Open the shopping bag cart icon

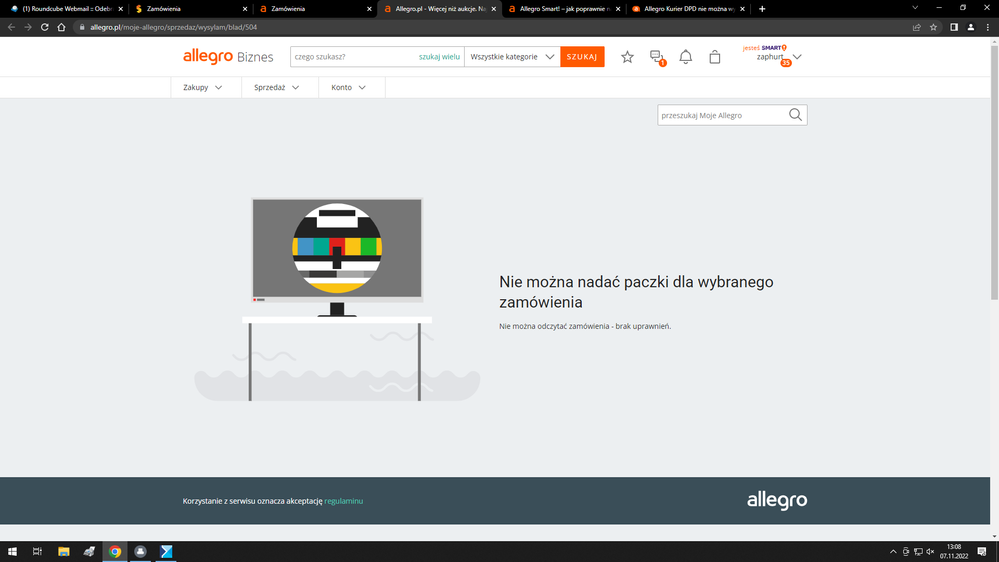(715, 57)
